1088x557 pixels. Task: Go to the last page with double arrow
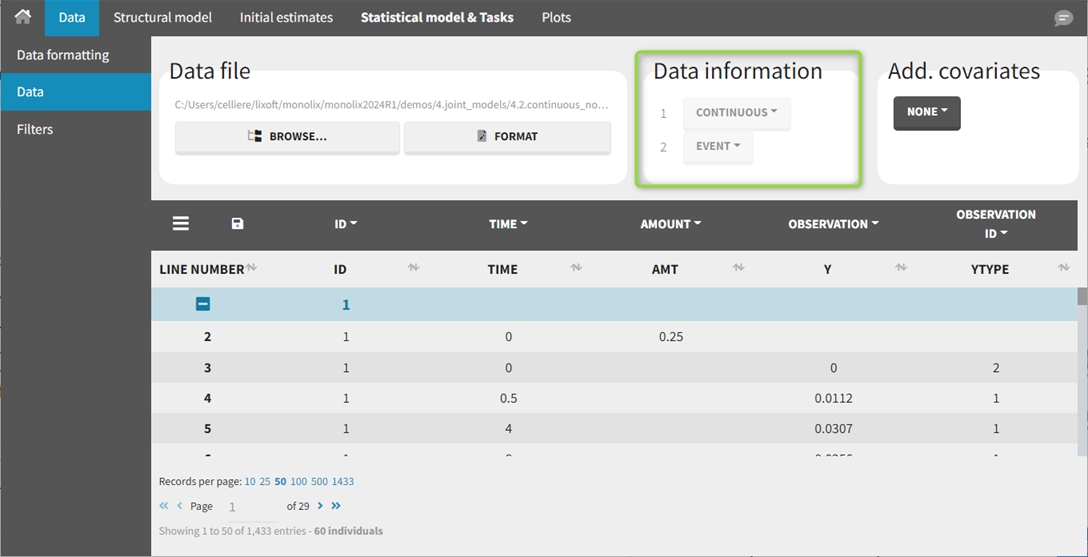tap(336, 506)
